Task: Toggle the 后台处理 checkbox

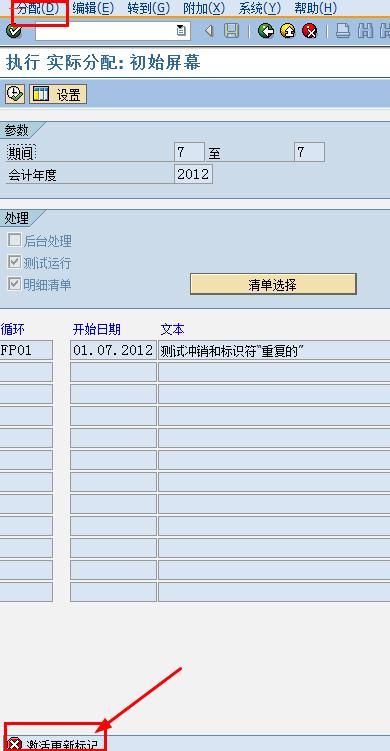Action: (x=14, y=240)
